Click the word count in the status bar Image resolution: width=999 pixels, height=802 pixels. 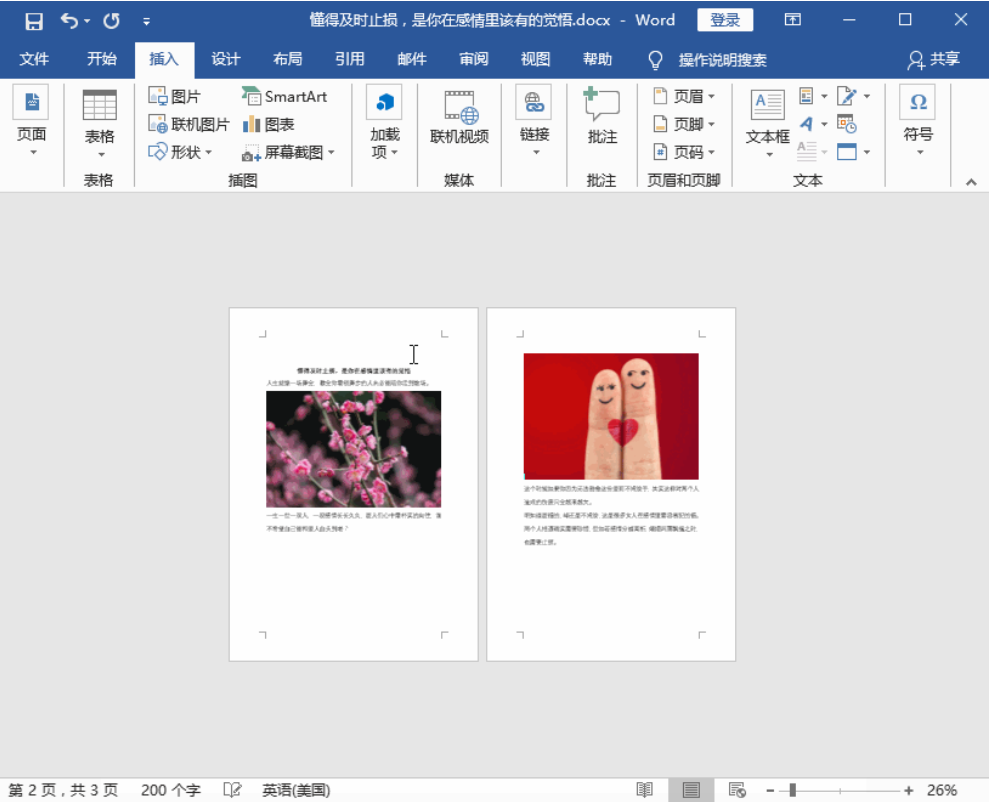(x=170, y=790)
